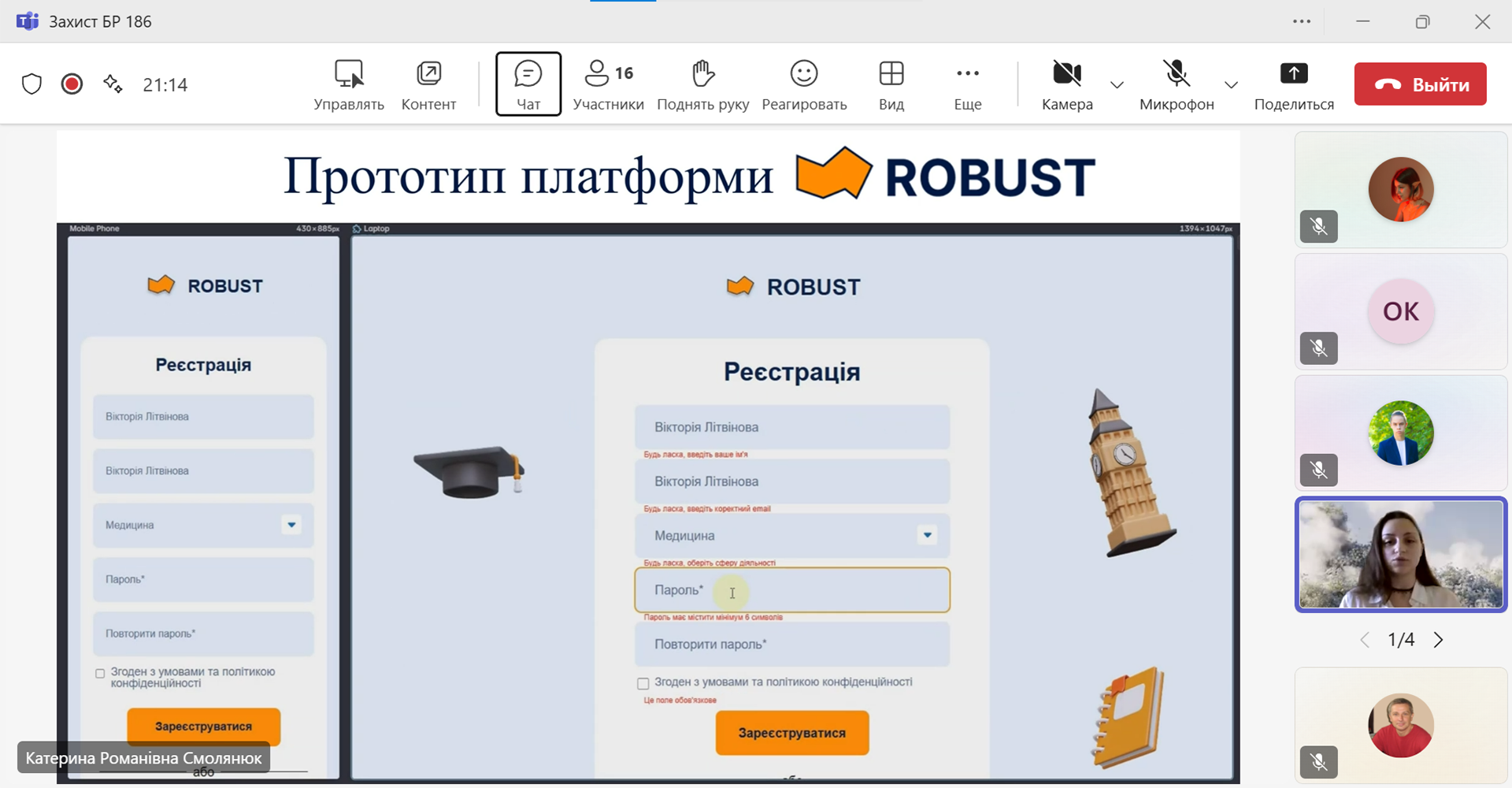Click the Пароль* field in laptop form
Viewport: 1512px width, 788px height.
click(x=792, y=590)
